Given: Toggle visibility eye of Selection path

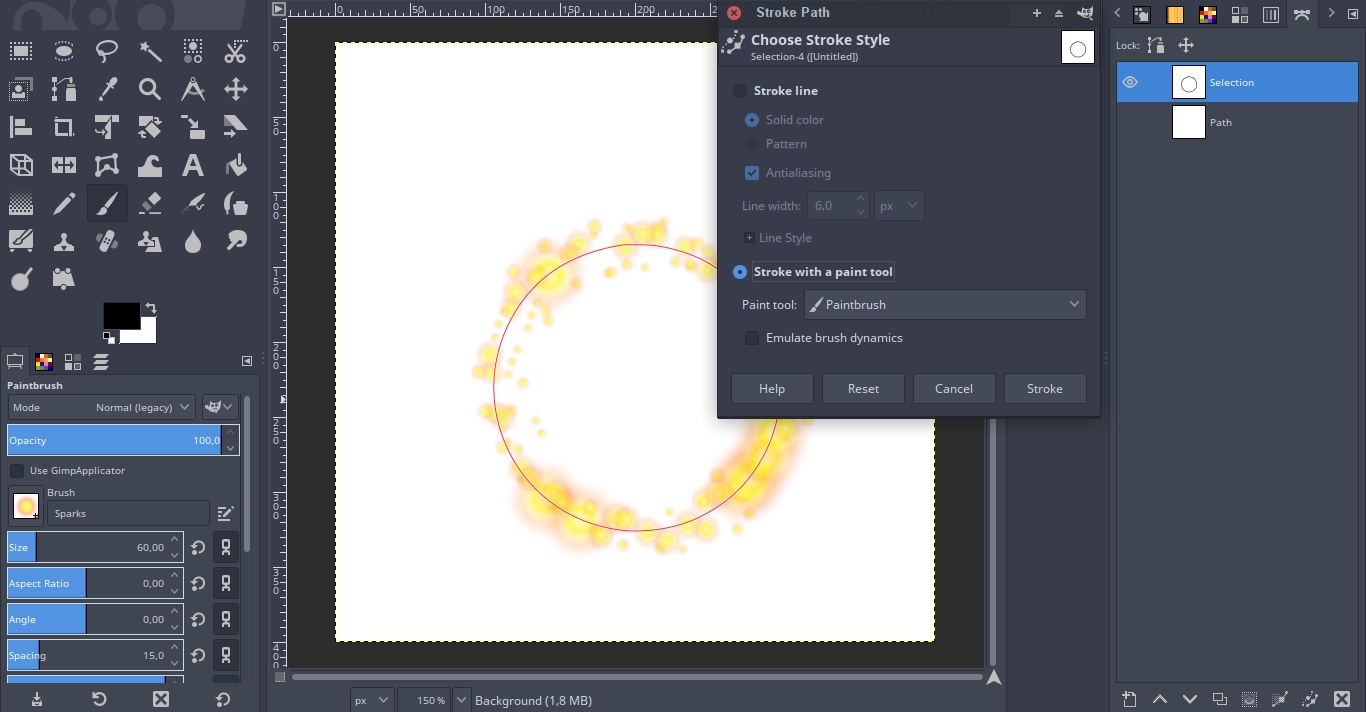Looking at the screenshot, I should coord(1130,83).
